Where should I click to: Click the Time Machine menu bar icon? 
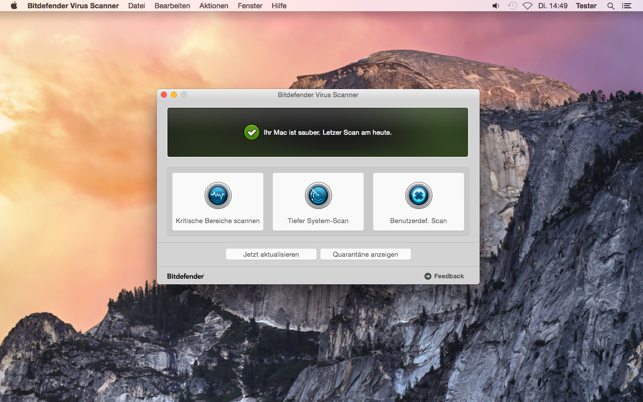[x=512, y=6]
